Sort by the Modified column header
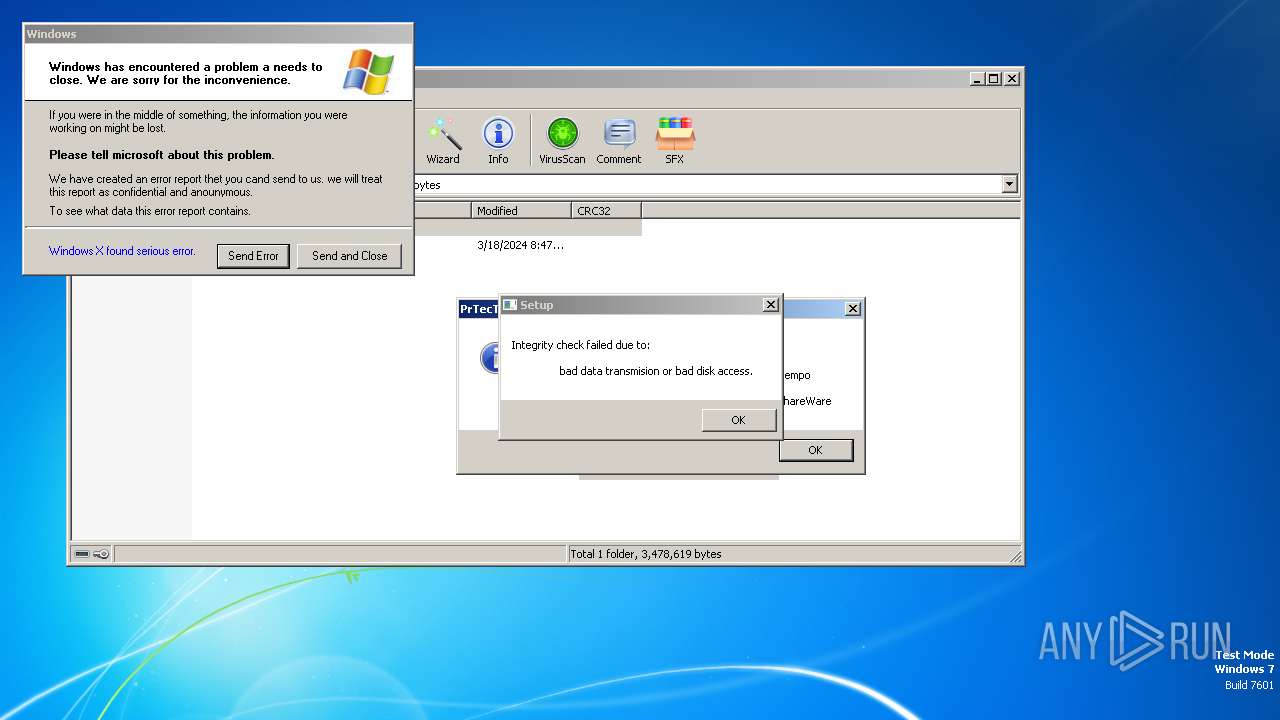This screenshot has width=1280, height=720. click(x=521, y=210)
